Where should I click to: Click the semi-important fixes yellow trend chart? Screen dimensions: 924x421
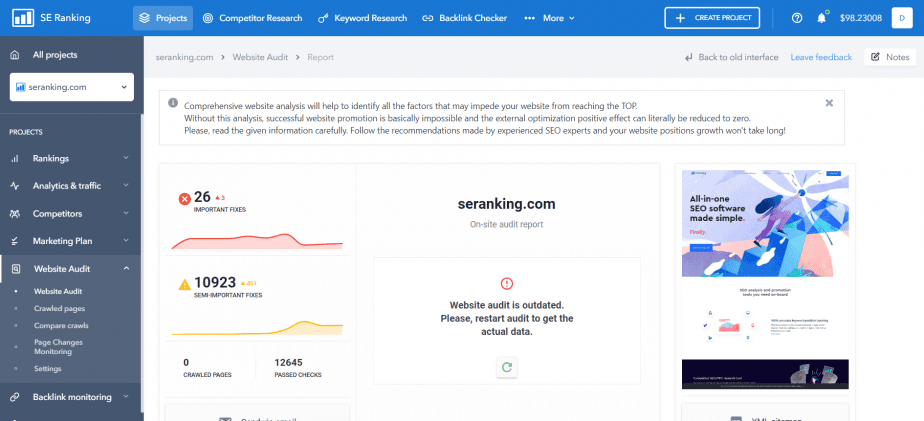257,328
